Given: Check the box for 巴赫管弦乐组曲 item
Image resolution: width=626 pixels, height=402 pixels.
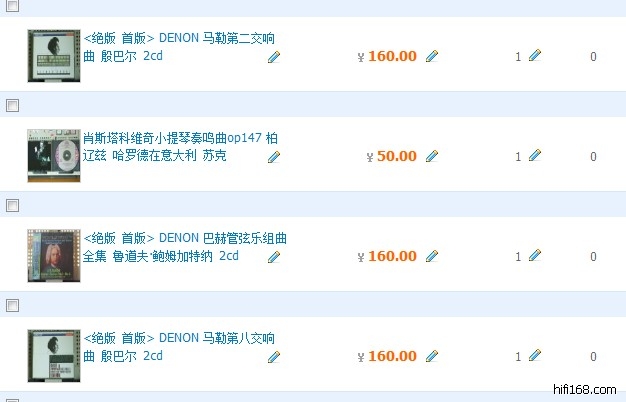Looking at the screenshot, I should coord(13,205).
